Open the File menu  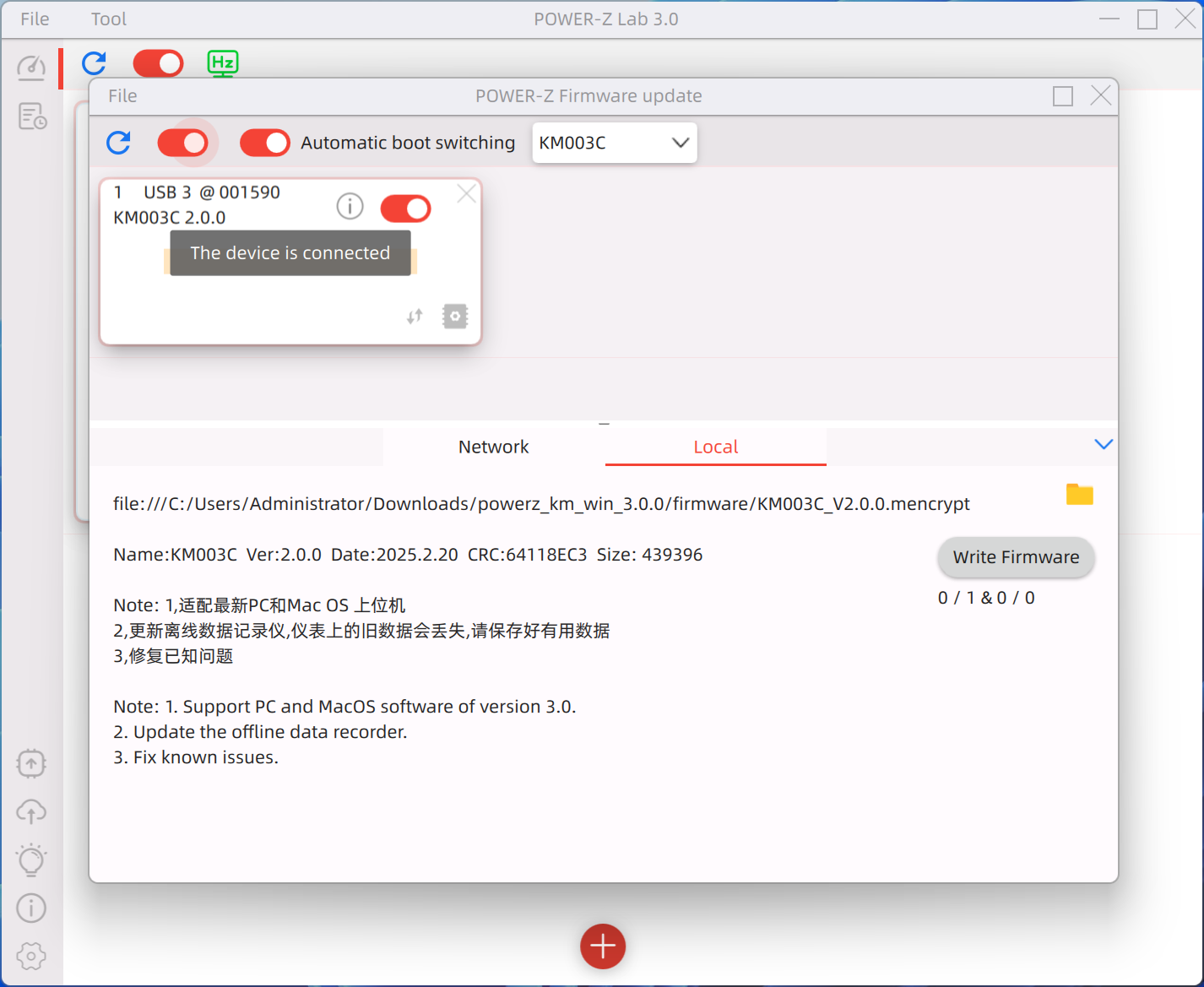(x=122, y=95)
